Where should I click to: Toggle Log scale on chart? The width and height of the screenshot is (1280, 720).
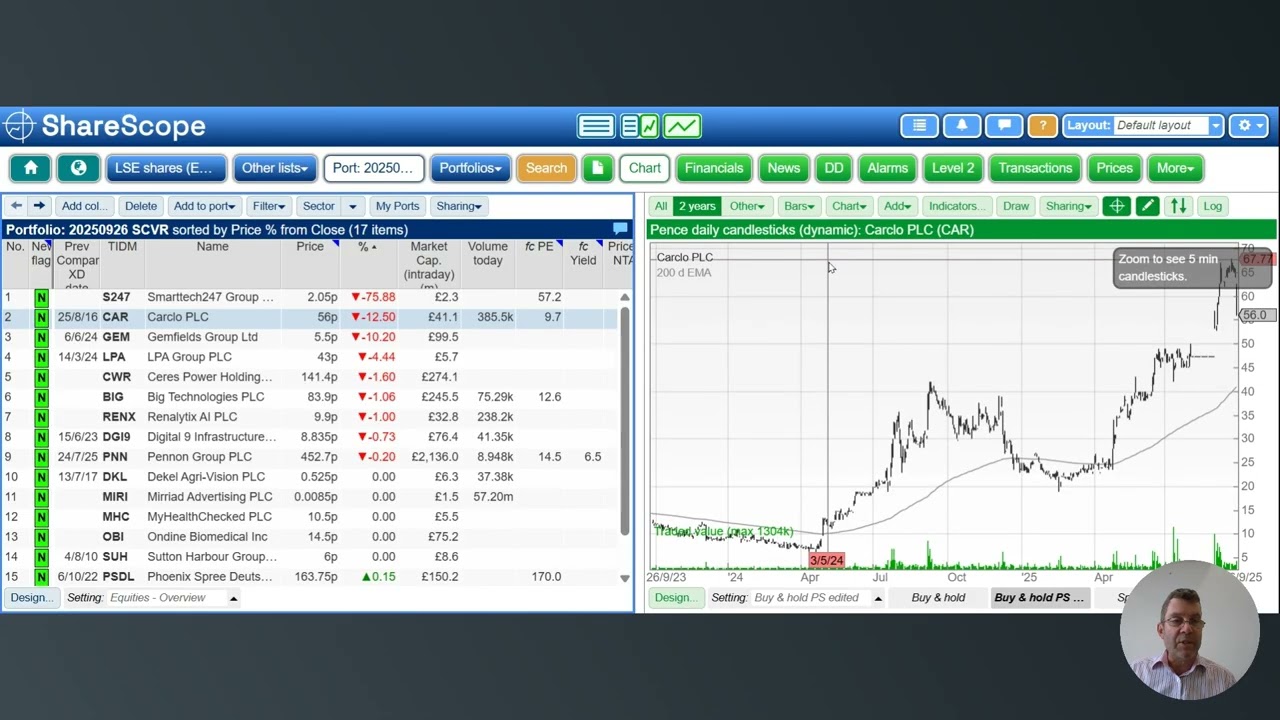pos(1212,206)
